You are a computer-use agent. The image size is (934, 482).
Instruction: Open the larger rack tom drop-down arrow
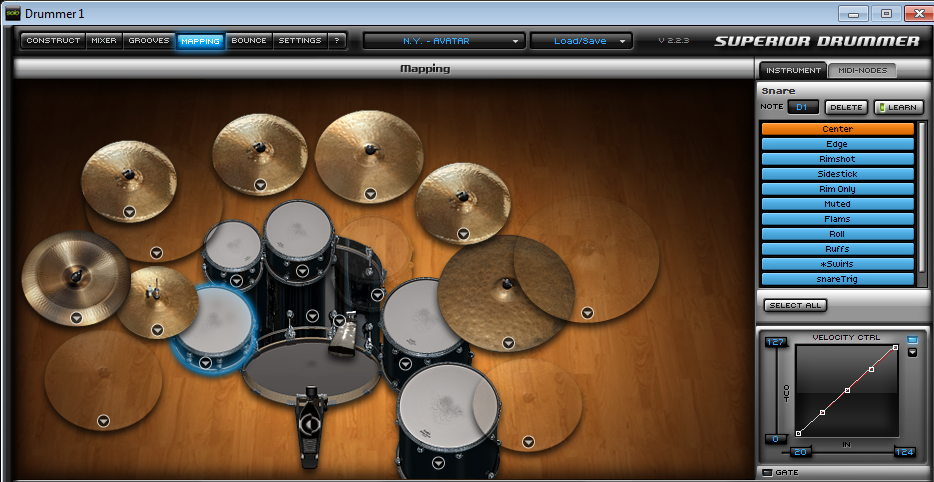click(303, 272)
